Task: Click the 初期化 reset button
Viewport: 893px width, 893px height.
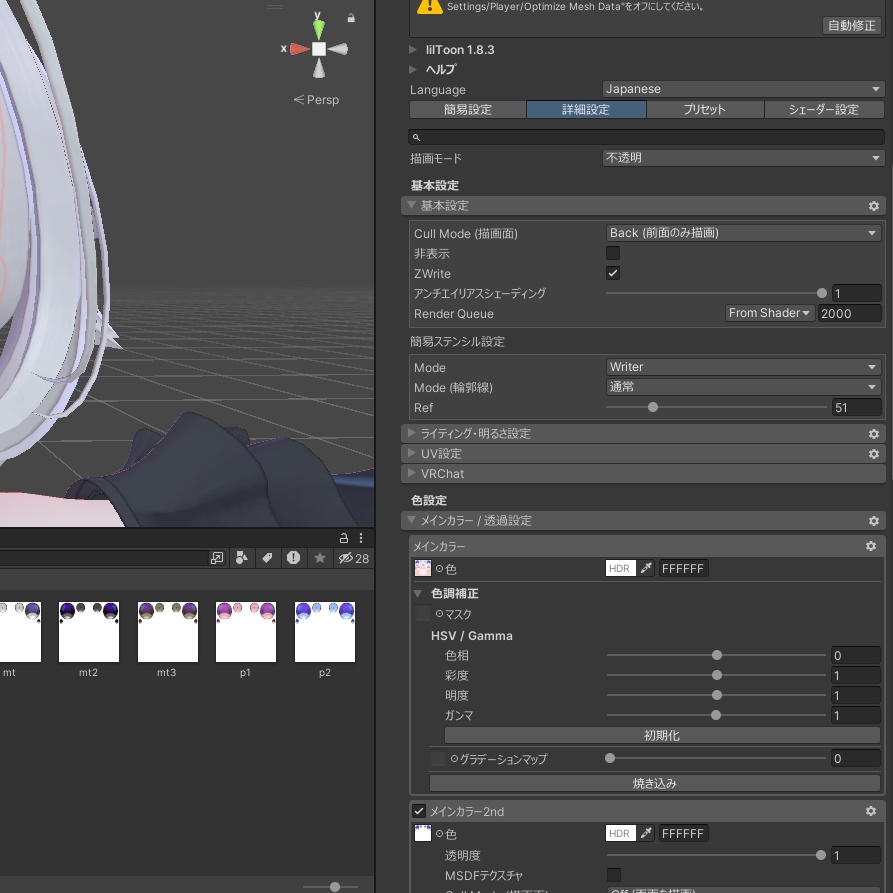Action: coord(662,735)
